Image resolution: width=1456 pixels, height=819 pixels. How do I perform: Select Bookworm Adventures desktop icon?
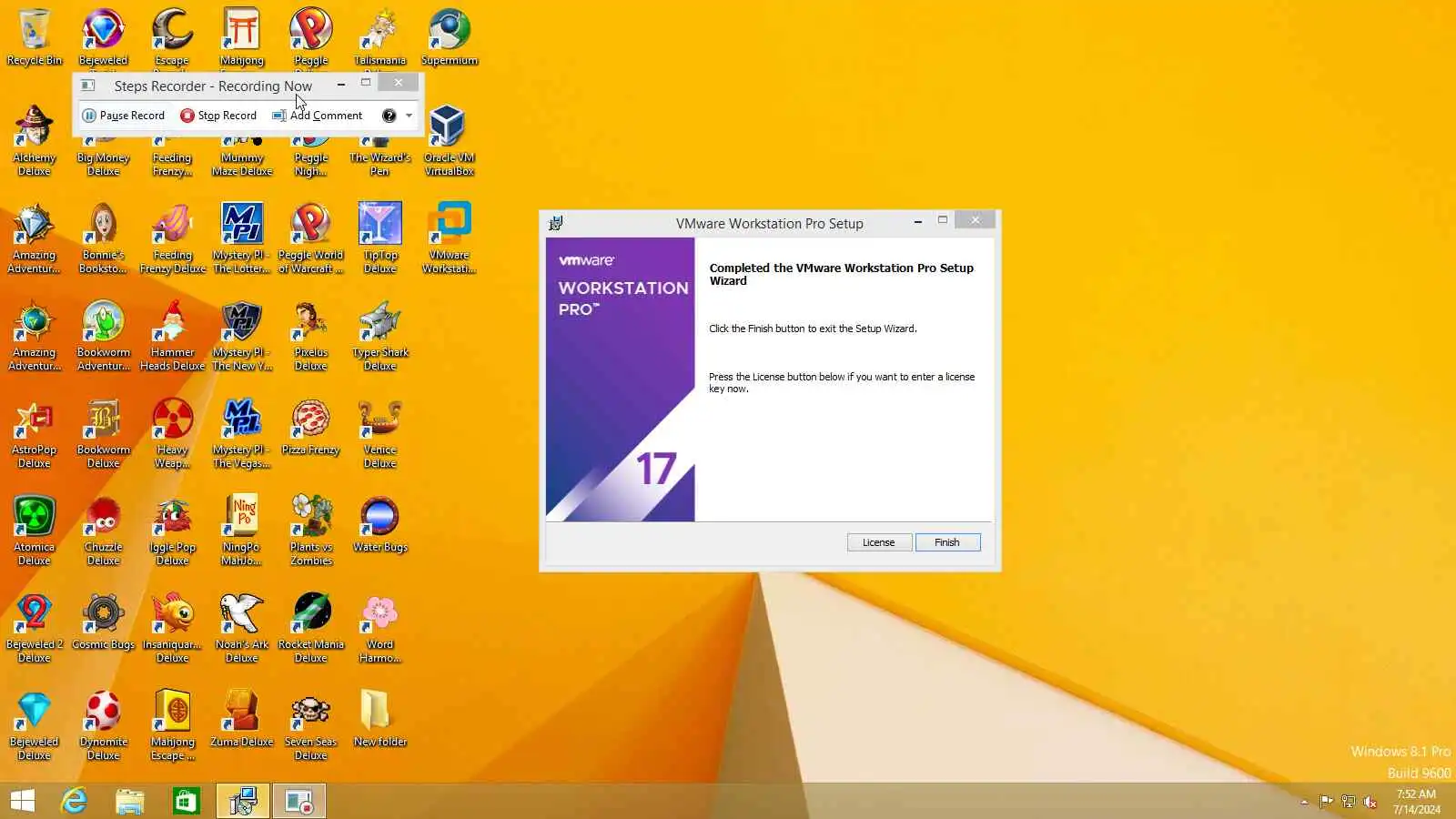coord(104,336)
